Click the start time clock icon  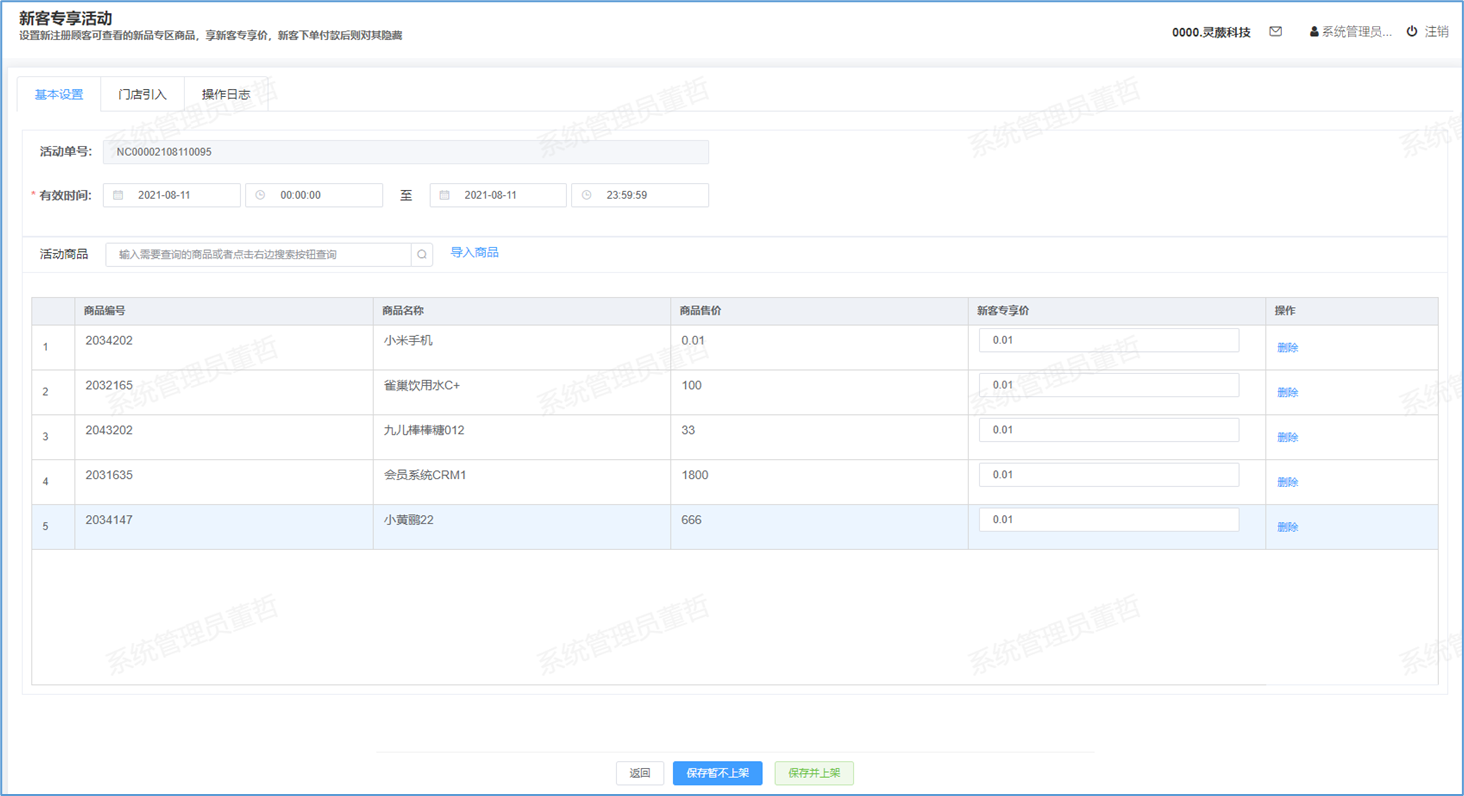coord(260,195)
